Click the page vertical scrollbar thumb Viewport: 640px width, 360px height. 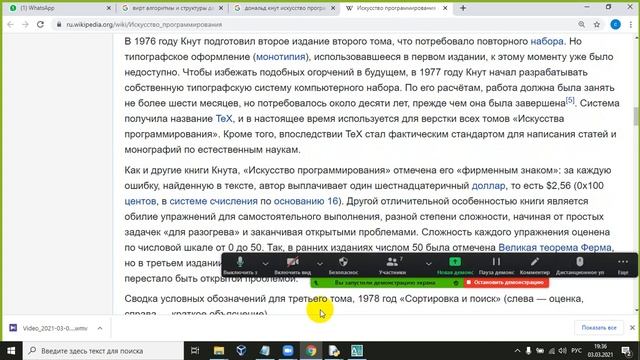pos(636,116)
